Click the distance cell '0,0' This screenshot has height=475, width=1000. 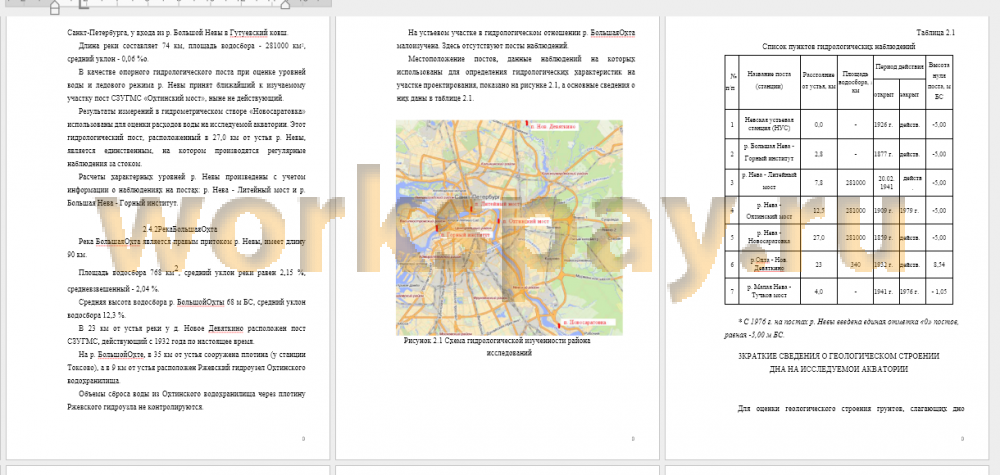click(819, 125)
